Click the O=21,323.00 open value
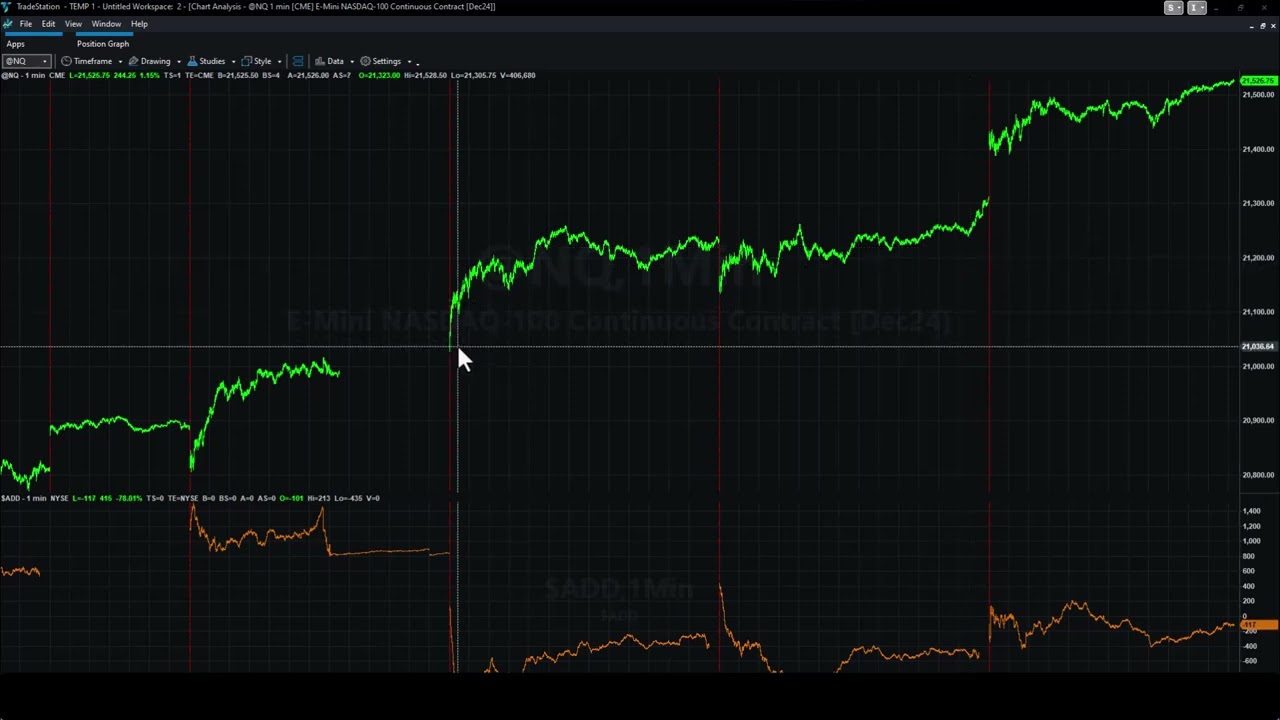Image resolution: width=1280 pixels, height=720 pixels. tap(379, 76)
